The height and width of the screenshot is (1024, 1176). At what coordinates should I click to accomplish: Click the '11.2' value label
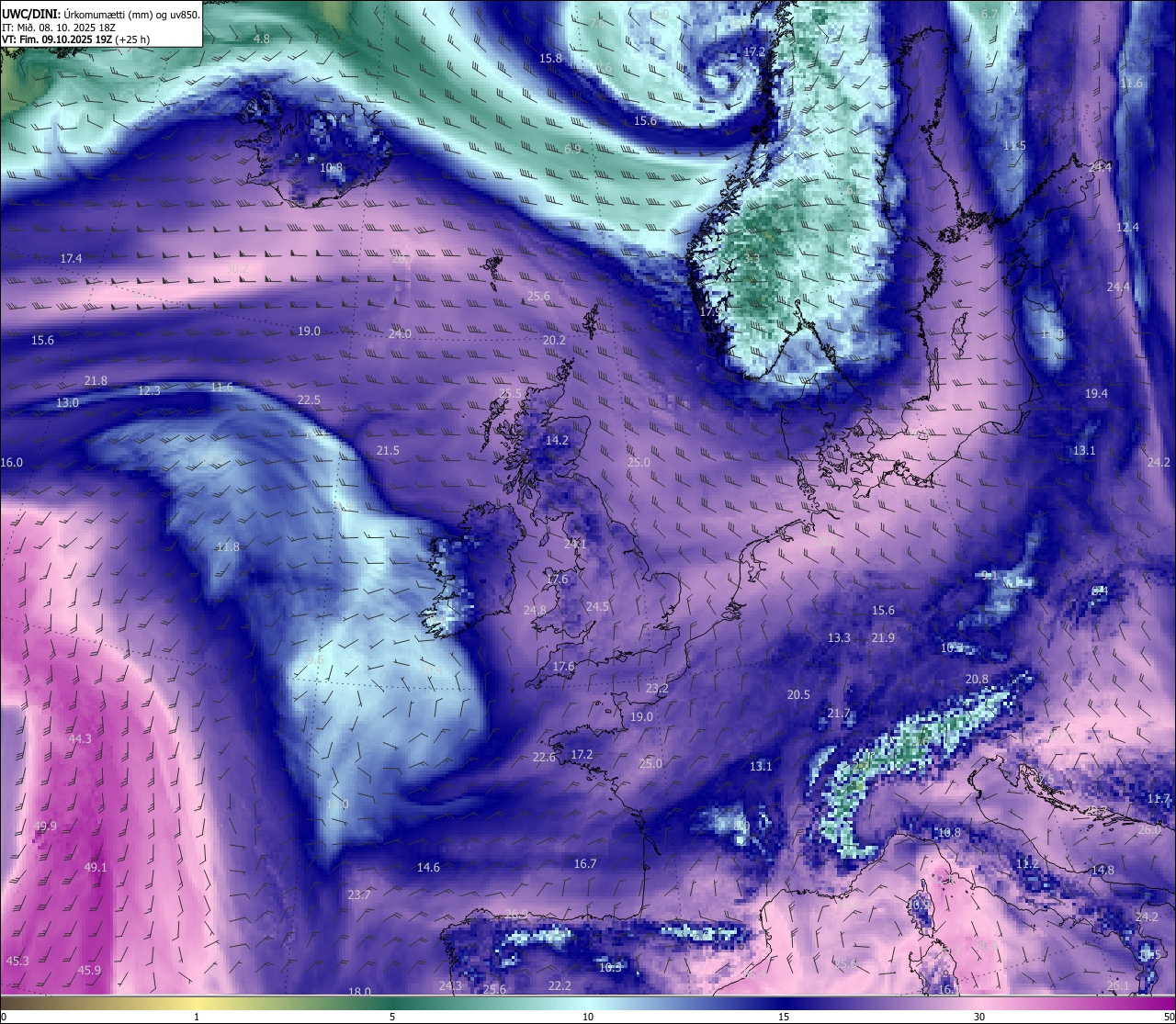(1027, 864)
